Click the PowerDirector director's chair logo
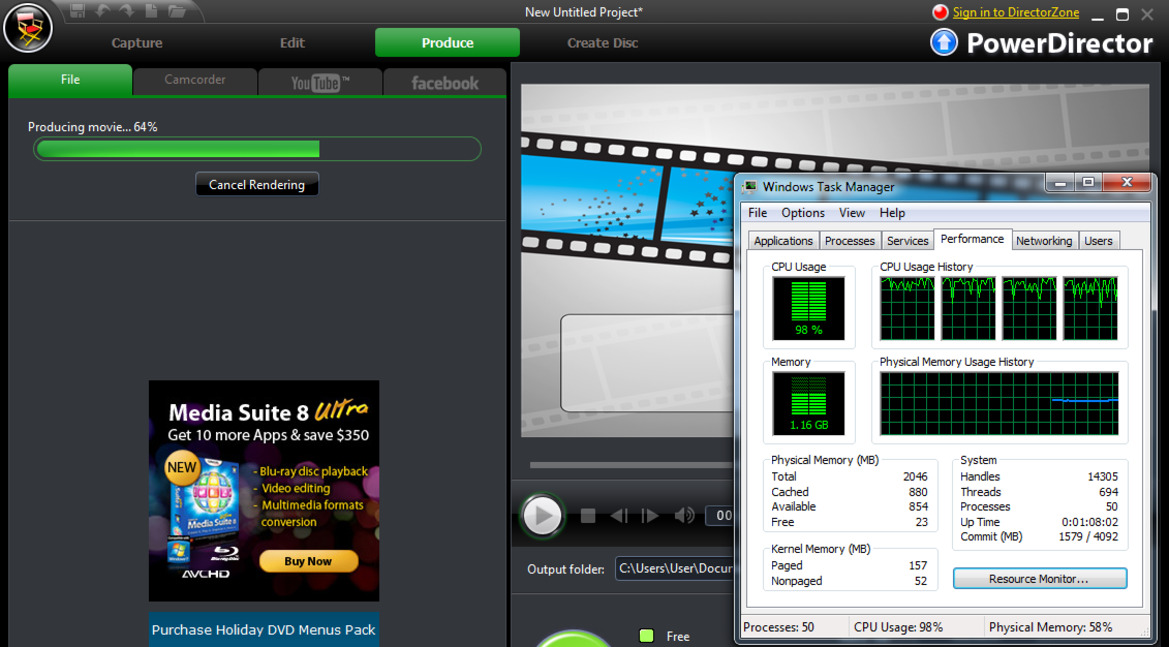 click(28, 28)
